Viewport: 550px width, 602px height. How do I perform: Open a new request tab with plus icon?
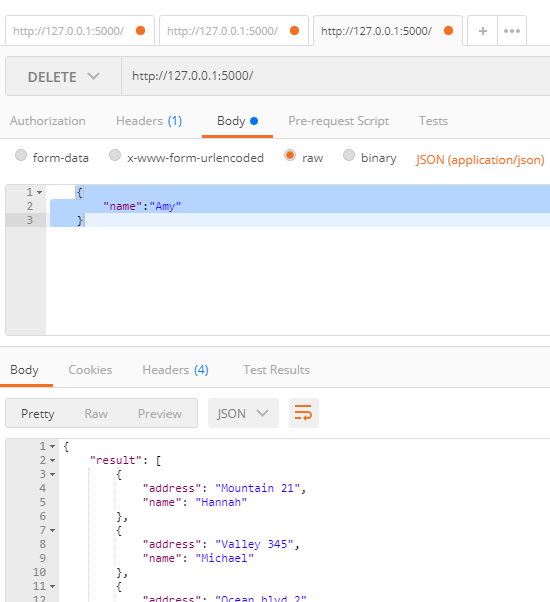[482, 31]
